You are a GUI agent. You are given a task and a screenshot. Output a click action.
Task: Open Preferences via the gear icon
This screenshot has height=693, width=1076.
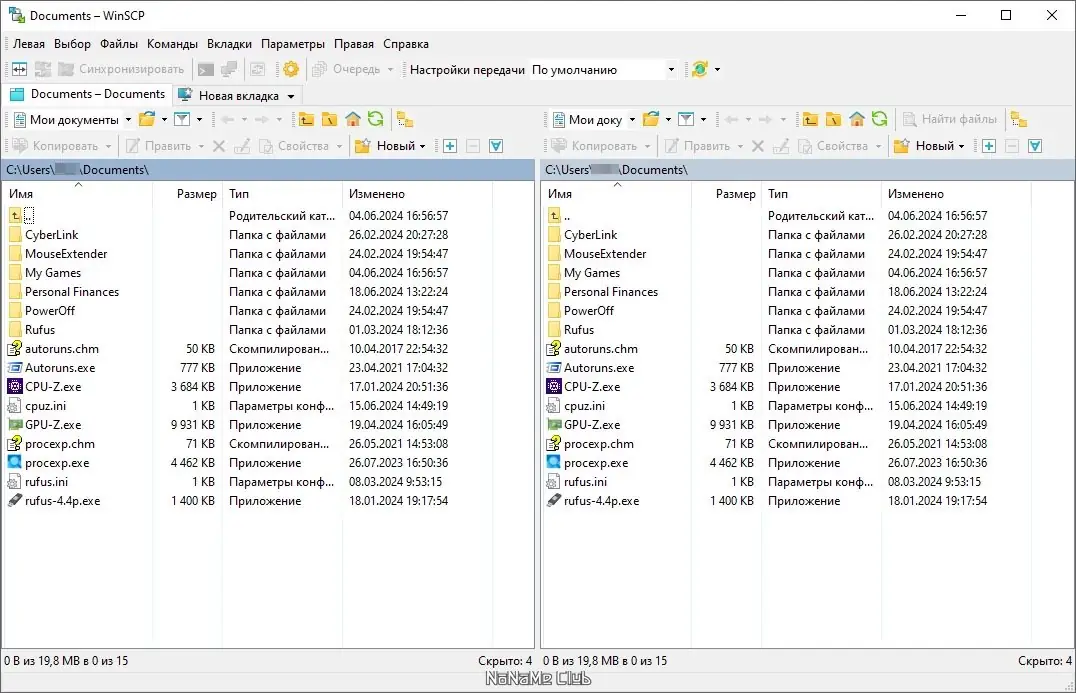coord(291,69)
